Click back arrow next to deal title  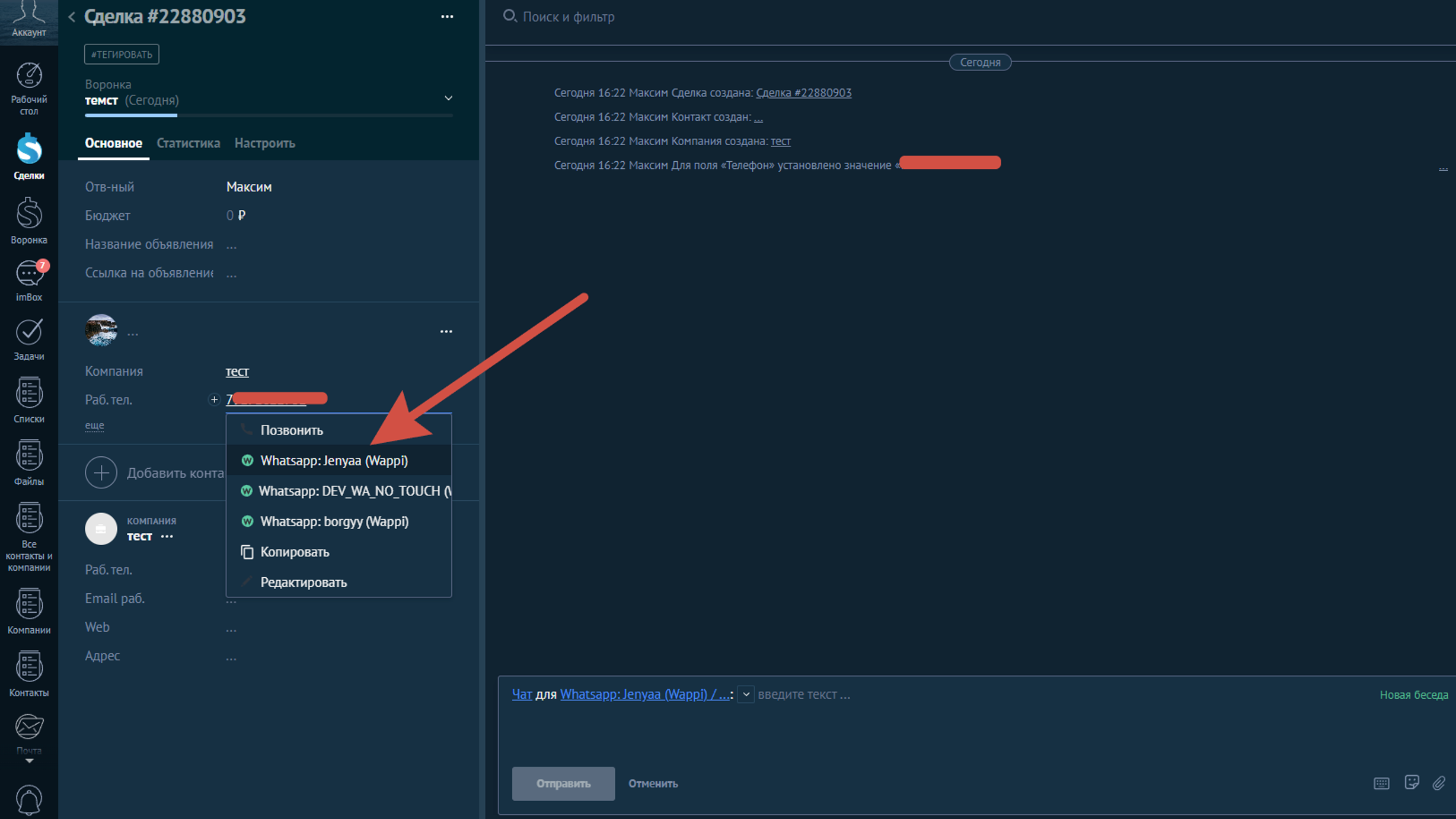[x=72, y=17]
